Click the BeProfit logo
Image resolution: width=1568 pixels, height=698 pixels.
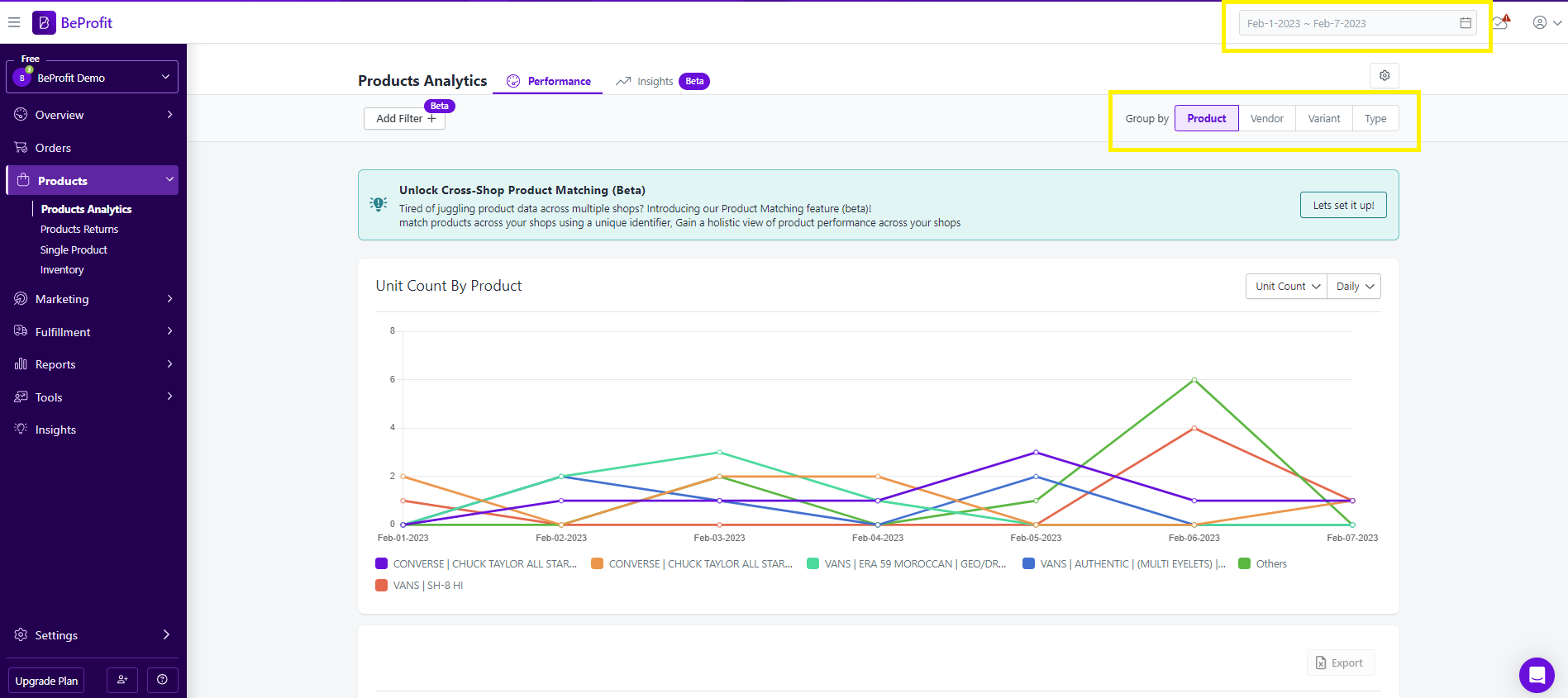[73, 22]
